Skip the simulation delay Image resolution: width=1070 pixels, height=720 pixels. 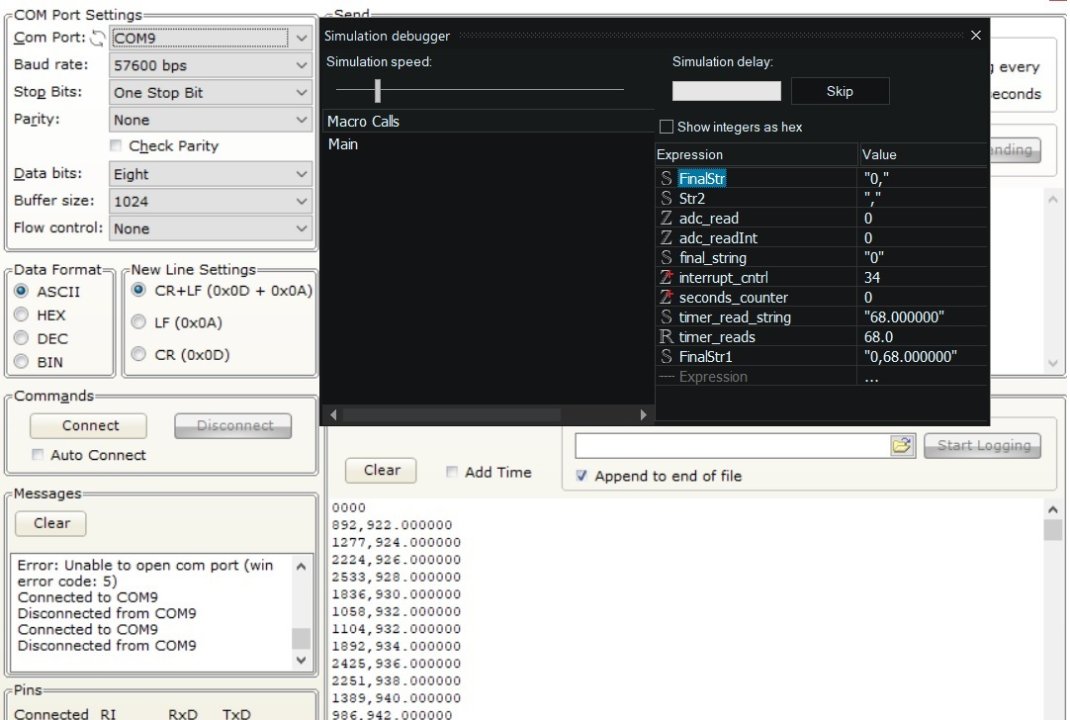[x=840, y=91]
